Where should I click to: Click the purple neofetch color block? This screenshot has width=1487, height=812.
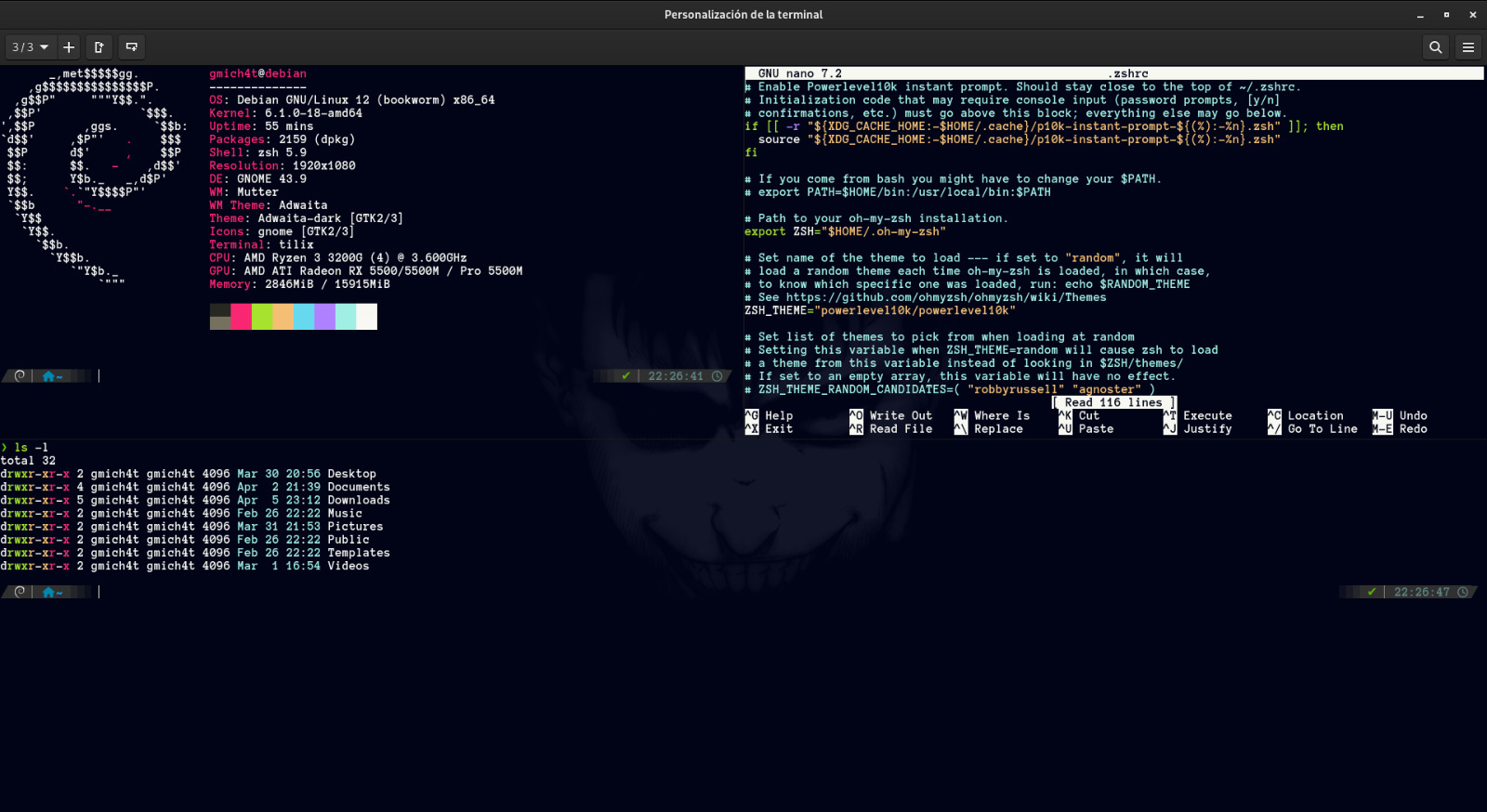click(324, 317)
